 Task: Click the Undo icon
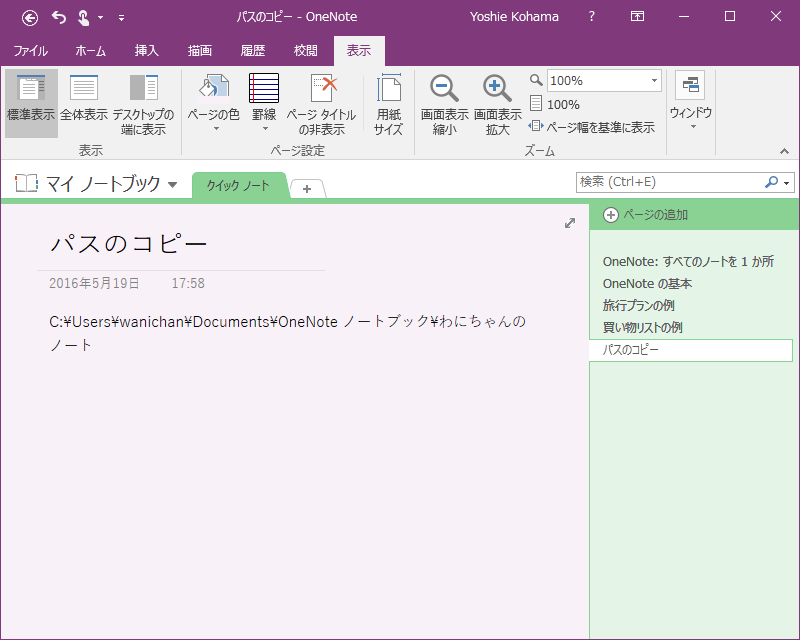(x=59, y=18)
